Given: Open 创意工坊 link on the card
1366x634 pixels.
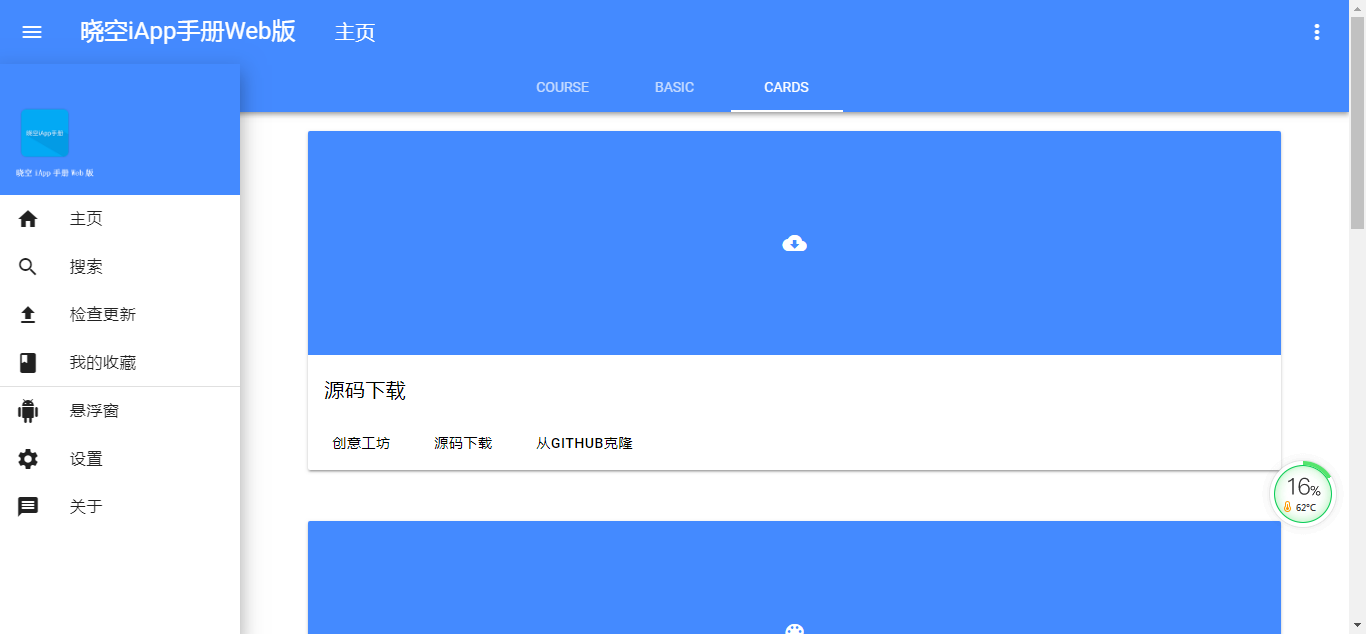Looking at the screenshot, I should [360, 443].
